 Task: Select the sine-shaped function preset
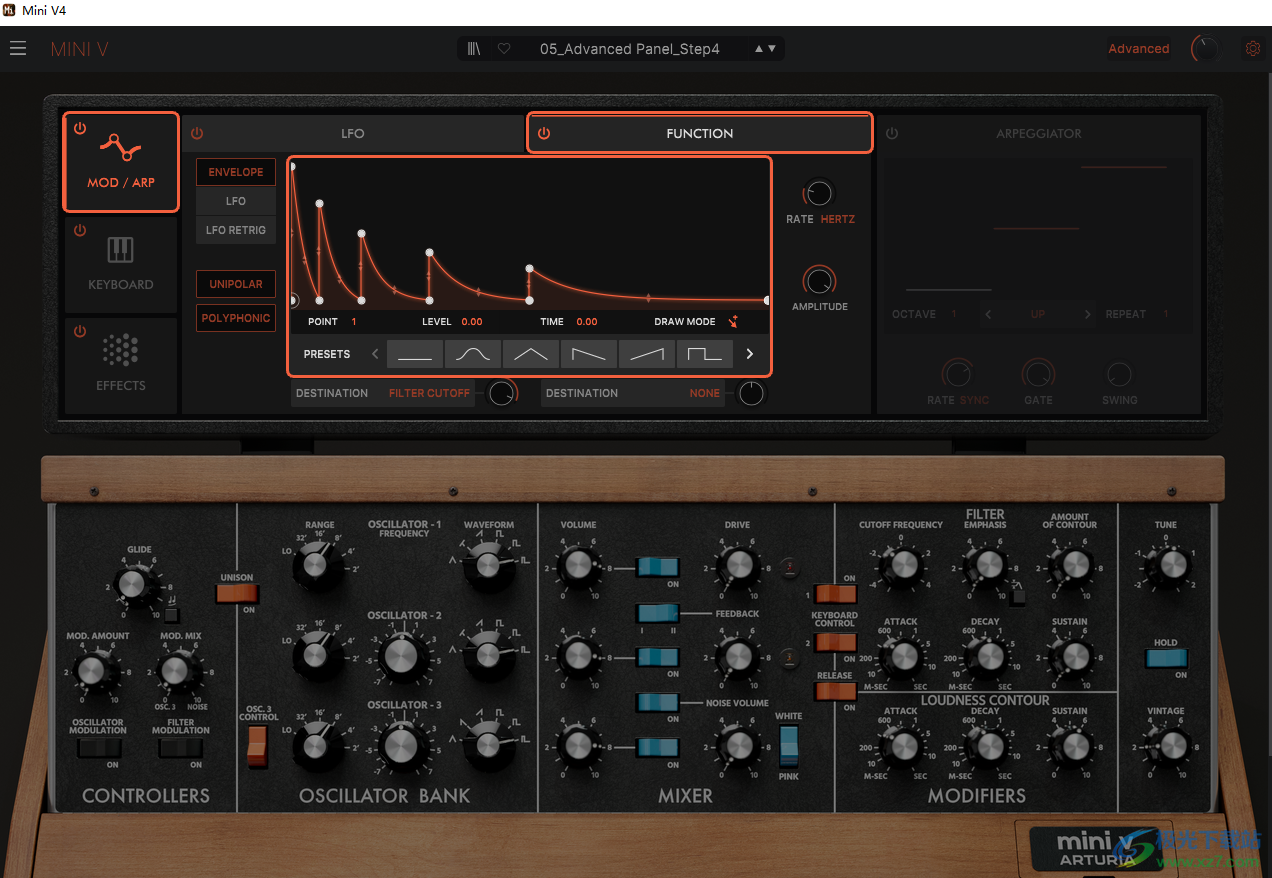pyautogui.click(x=473, y=354)
